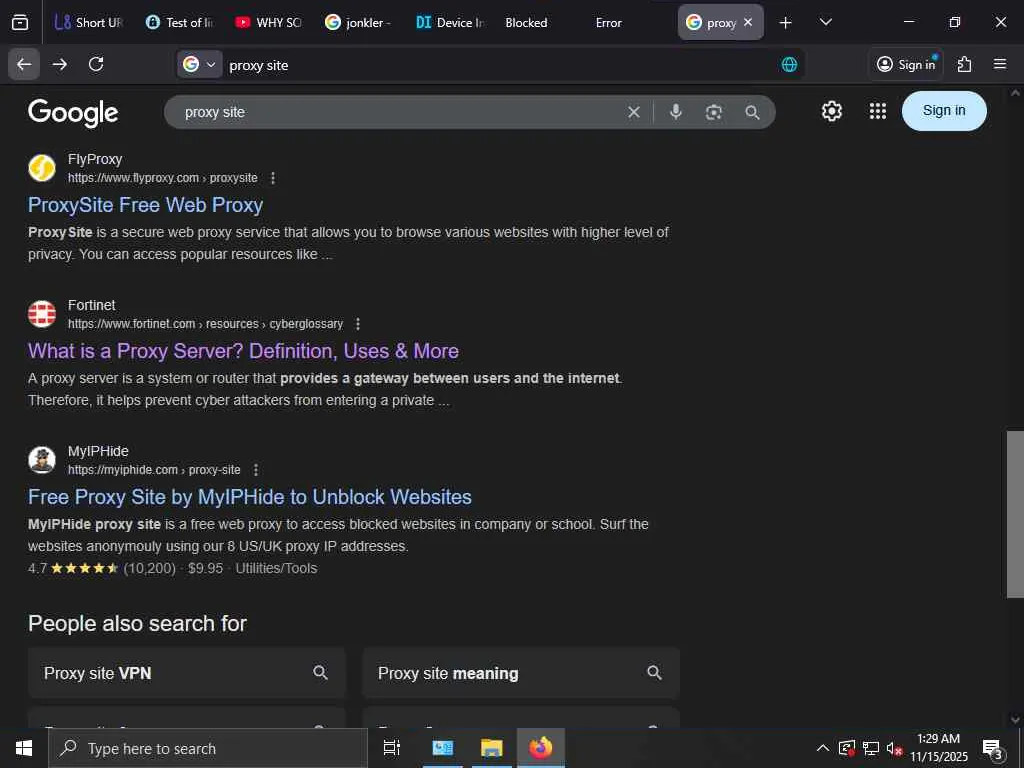Go back to previous page

pos(24,64)
